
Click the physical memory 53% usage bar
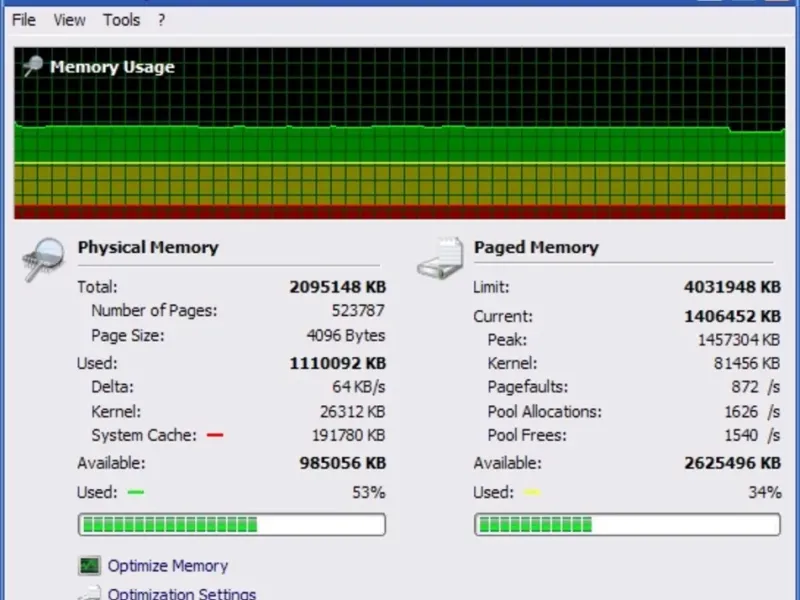(x=232, y=524)
